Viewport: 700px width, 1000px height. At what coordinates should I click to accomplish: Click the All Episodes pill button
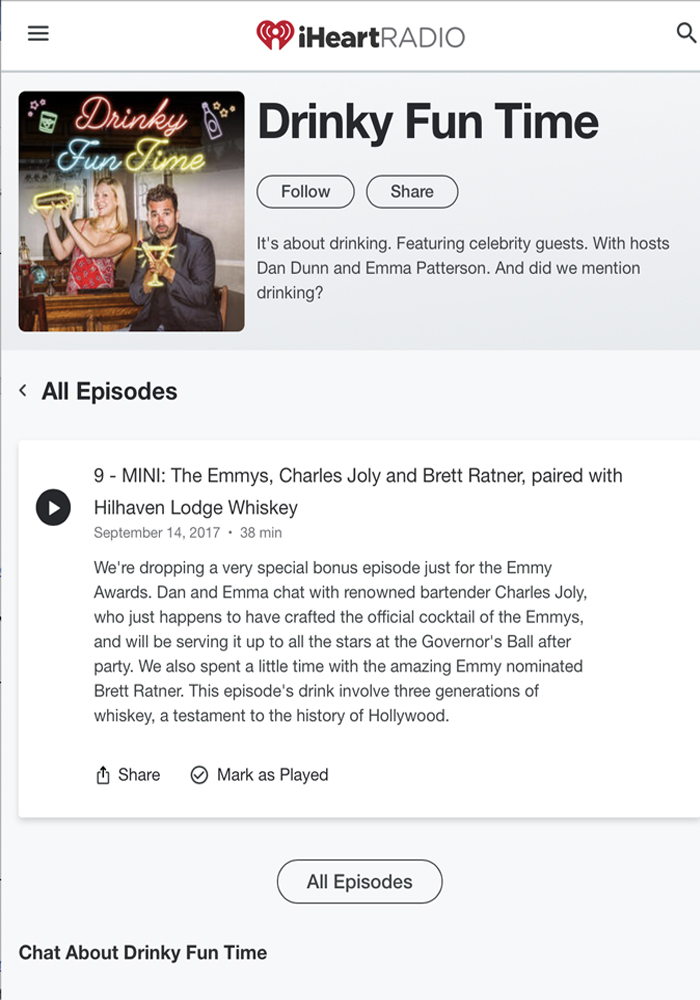360,881
